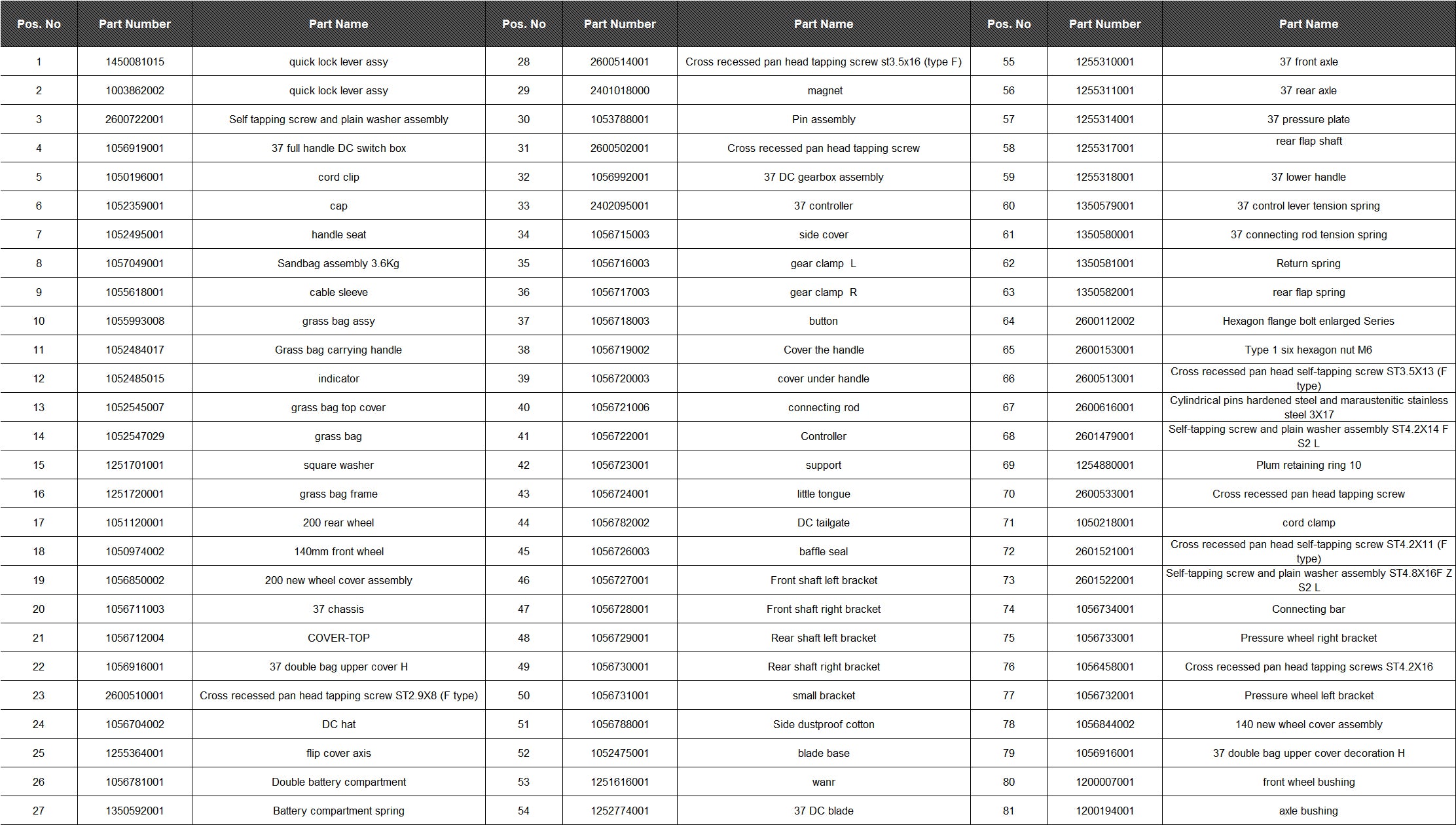Image resolution: width=1456 pixels, height=825 pixels.
Task: Select the 'Double battery compartment' entry
Action: tap(338, 782)
